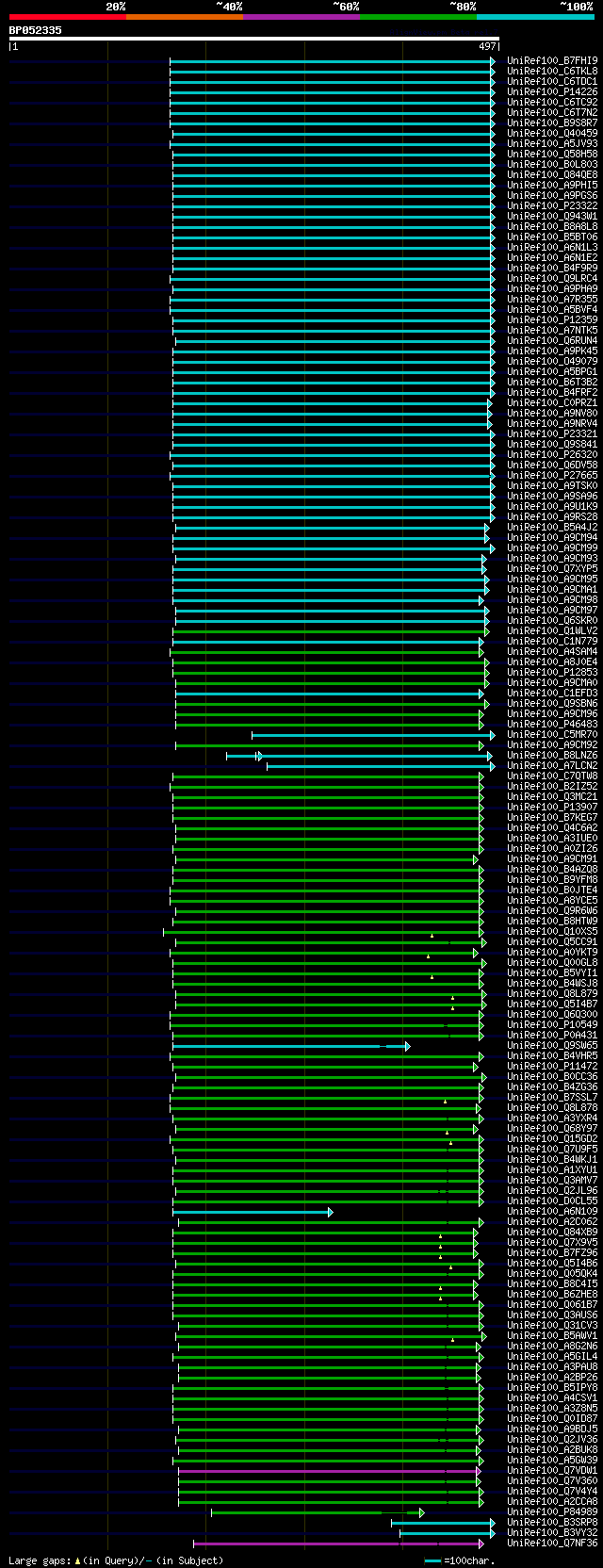Select the UniRef100_Q9SW65 label
This screenshot has height=1568, width=603.
552,1045
